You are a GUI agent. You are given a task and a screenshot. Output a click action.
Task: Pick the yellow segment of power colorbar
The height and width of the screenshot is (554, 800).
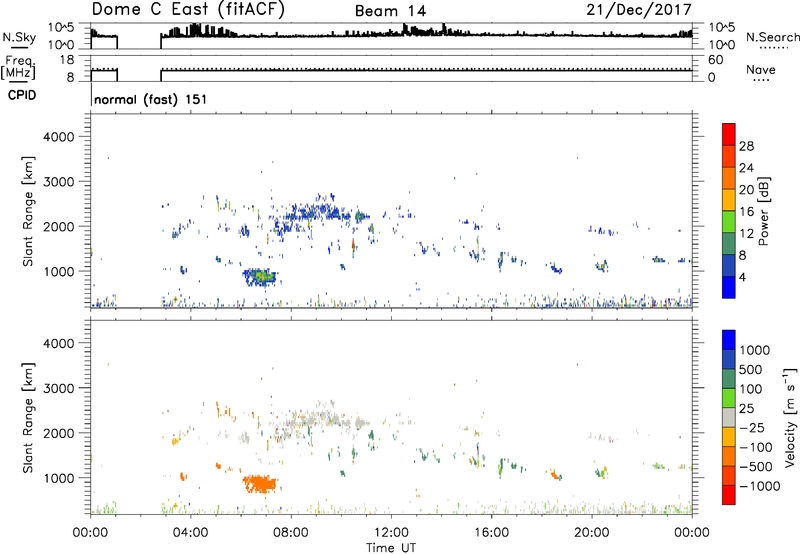729,200
